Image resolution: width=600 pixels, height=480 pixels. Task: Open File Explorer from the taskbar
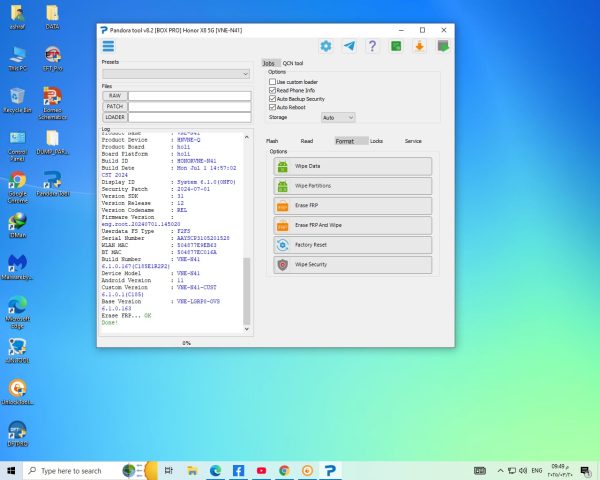192,470
